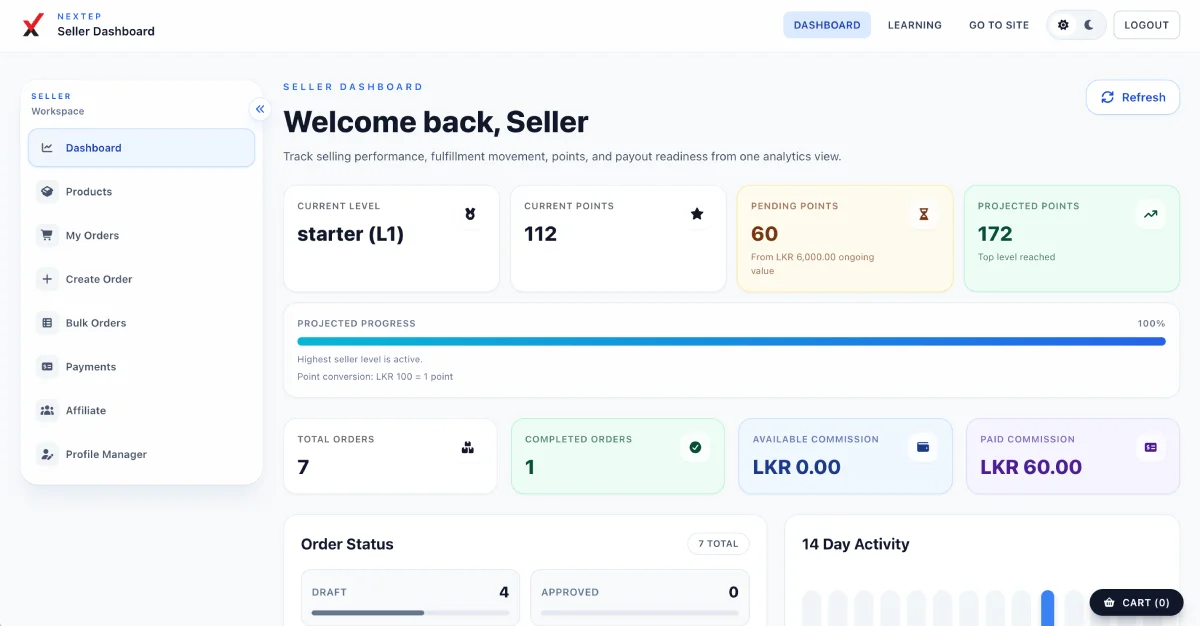Open Profile Manager in the sidebar
Image resolution: width=1200 pixels, height=626 pixels.
pyautogui.click(x=141, y=455)
